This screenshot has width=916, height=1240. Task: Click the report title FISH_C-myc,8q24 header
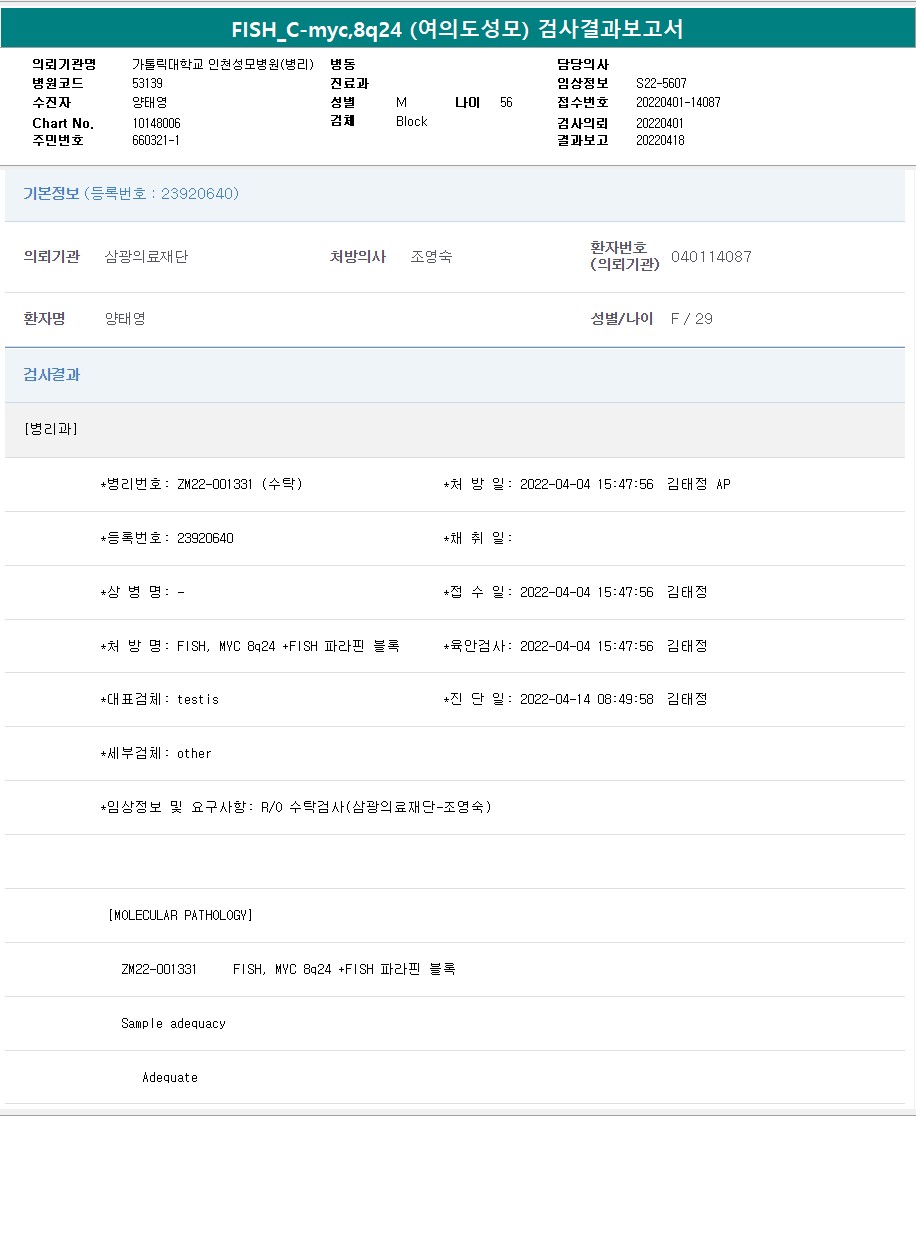click(457, 29)
